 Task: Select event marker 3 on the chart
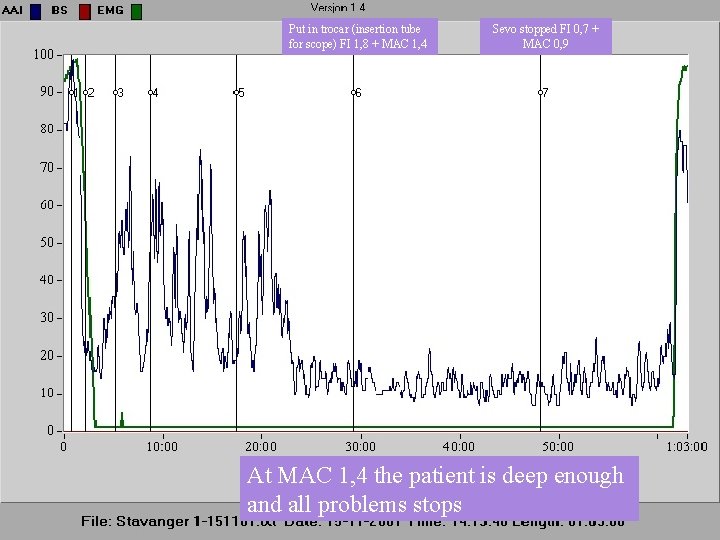tap(118, 93)
